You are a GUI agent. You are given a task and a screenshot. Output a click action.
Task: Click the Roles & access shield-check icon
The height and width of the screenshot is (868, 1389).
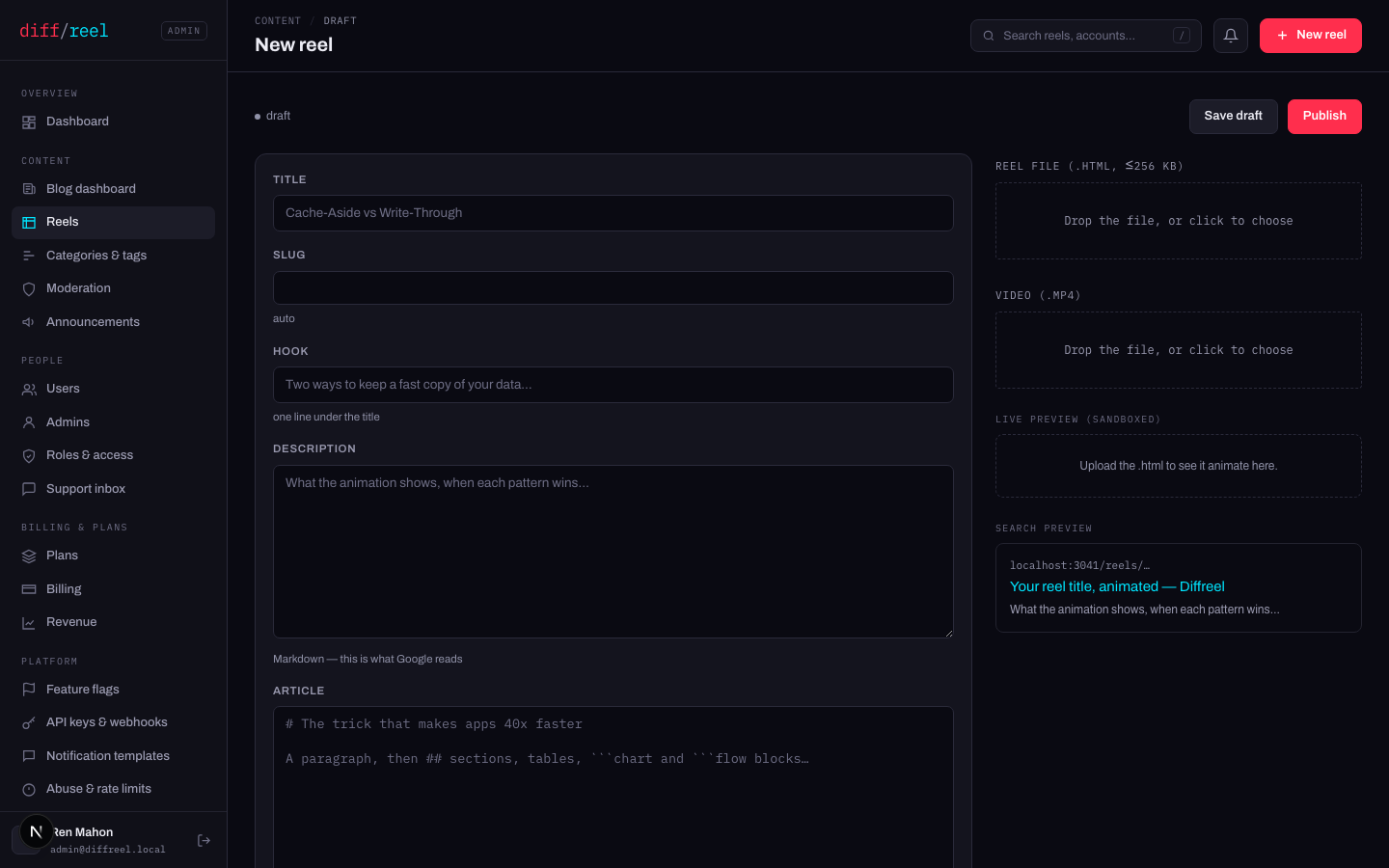[29, 456]
